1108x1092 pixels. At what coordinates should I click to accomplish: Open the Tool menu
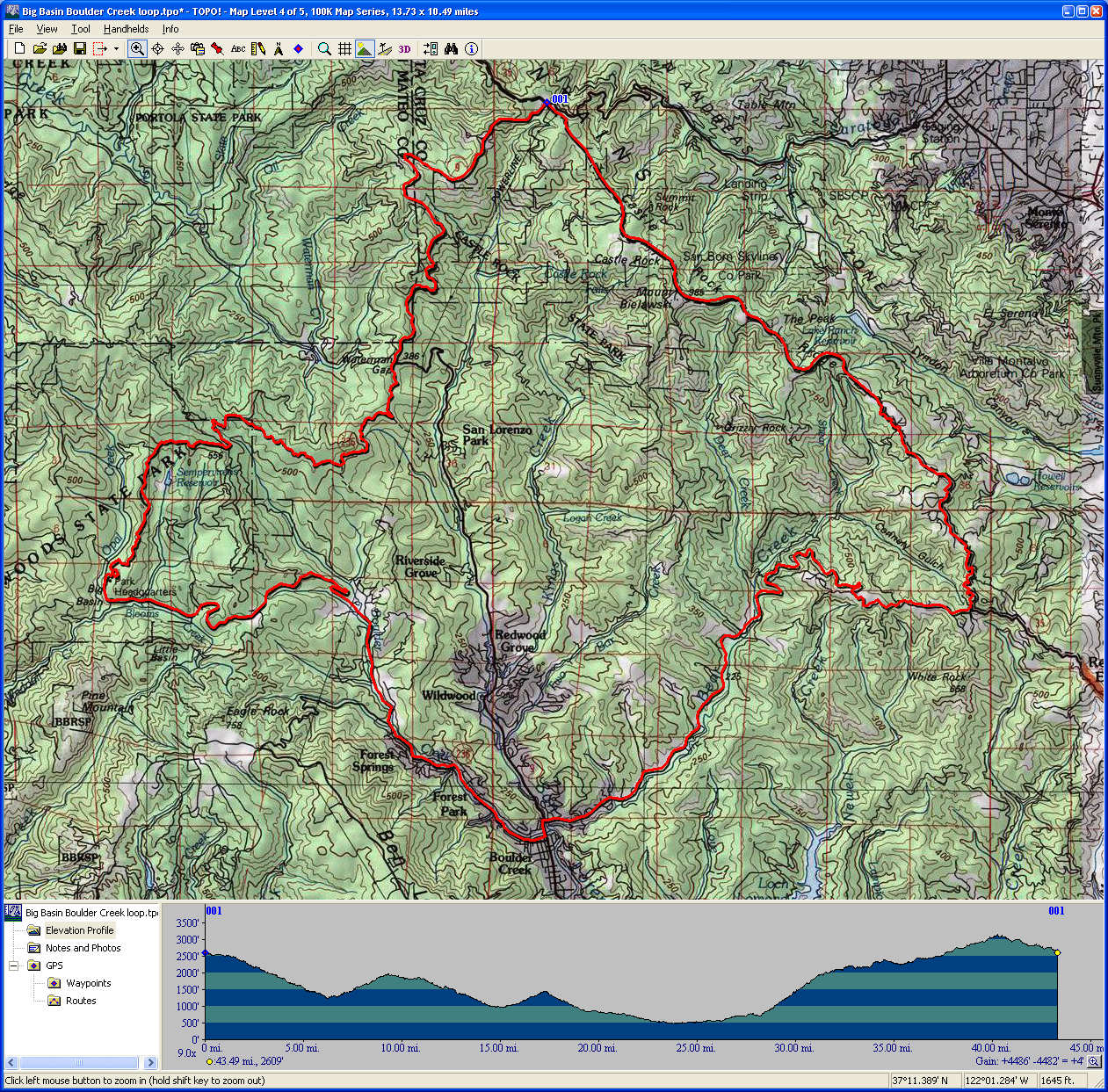click(81, 29)
